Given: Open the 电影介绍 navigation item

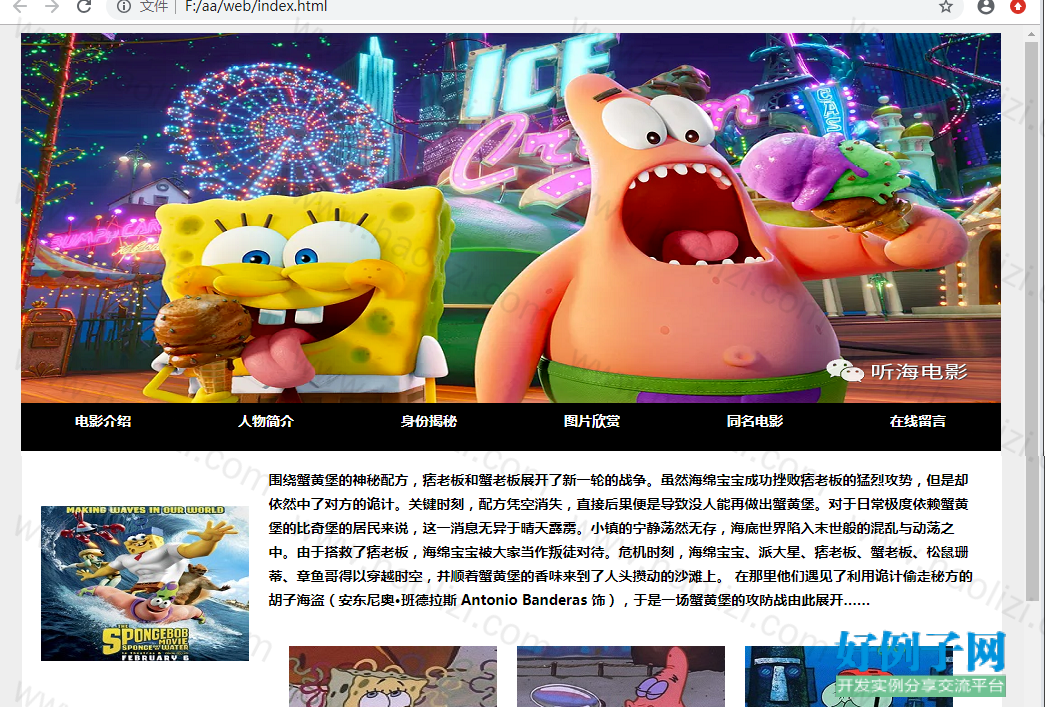Looking at the screenshot, I should (x=103, y=421).
